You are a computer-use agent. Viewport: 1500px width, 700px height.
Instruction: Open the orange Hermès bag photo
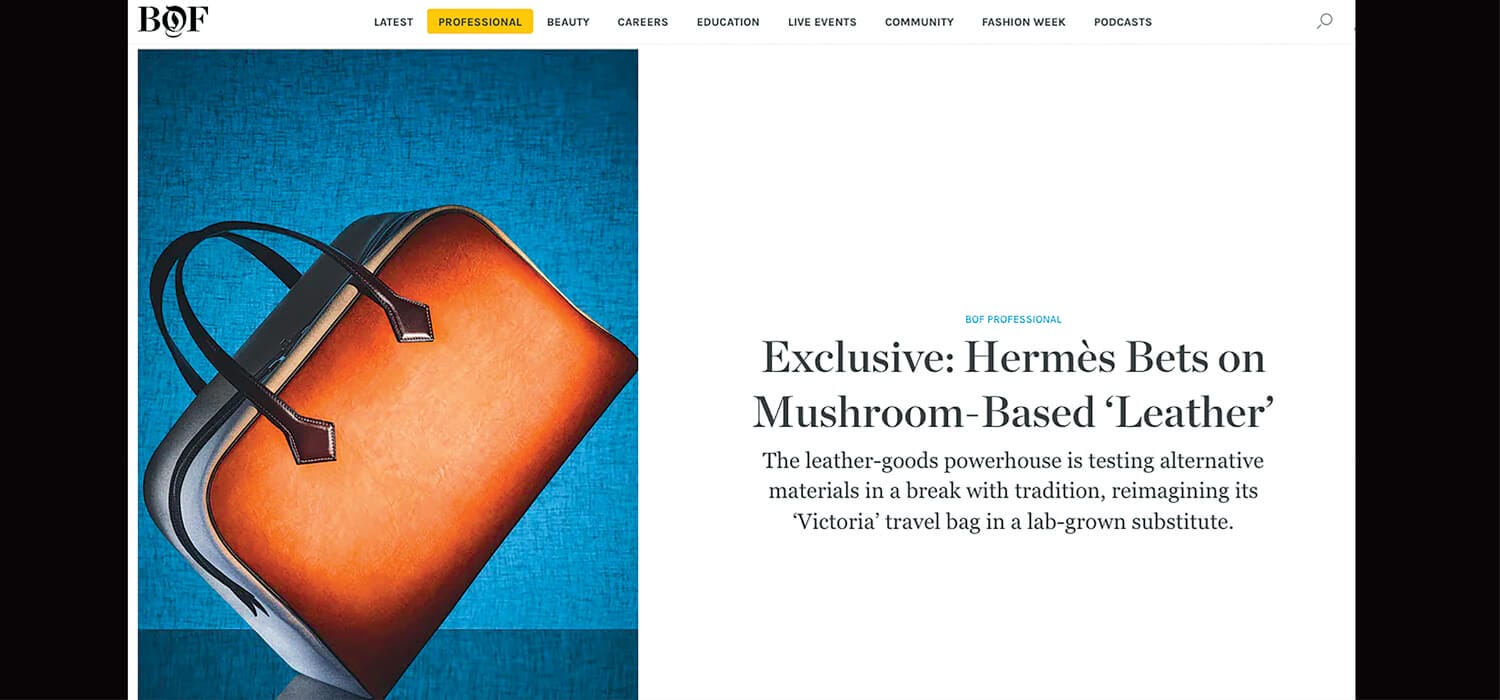(x=388, y=375)
